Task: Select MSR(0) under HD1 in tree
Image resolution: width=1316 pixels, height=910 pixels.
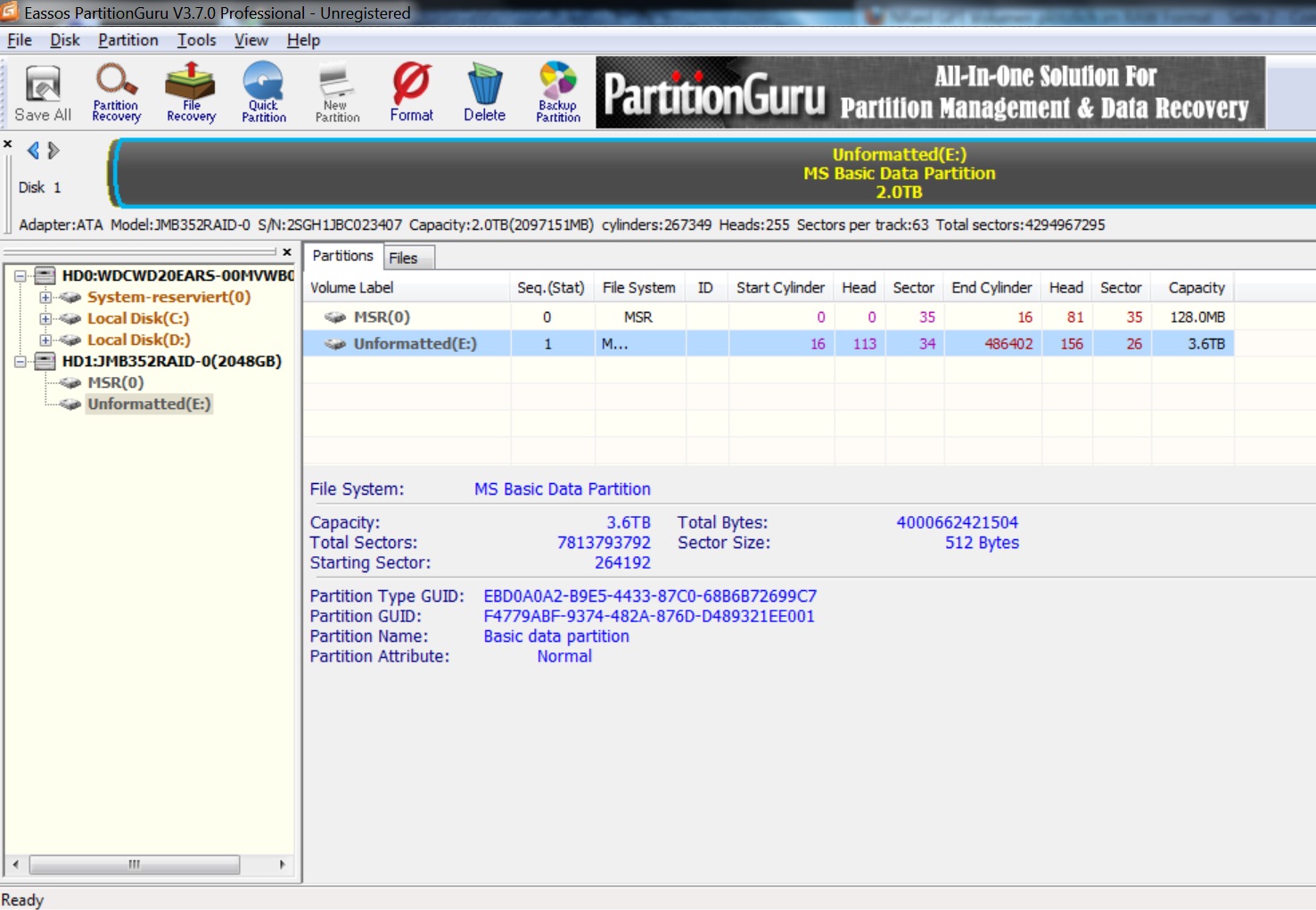Action: [115, 382]
